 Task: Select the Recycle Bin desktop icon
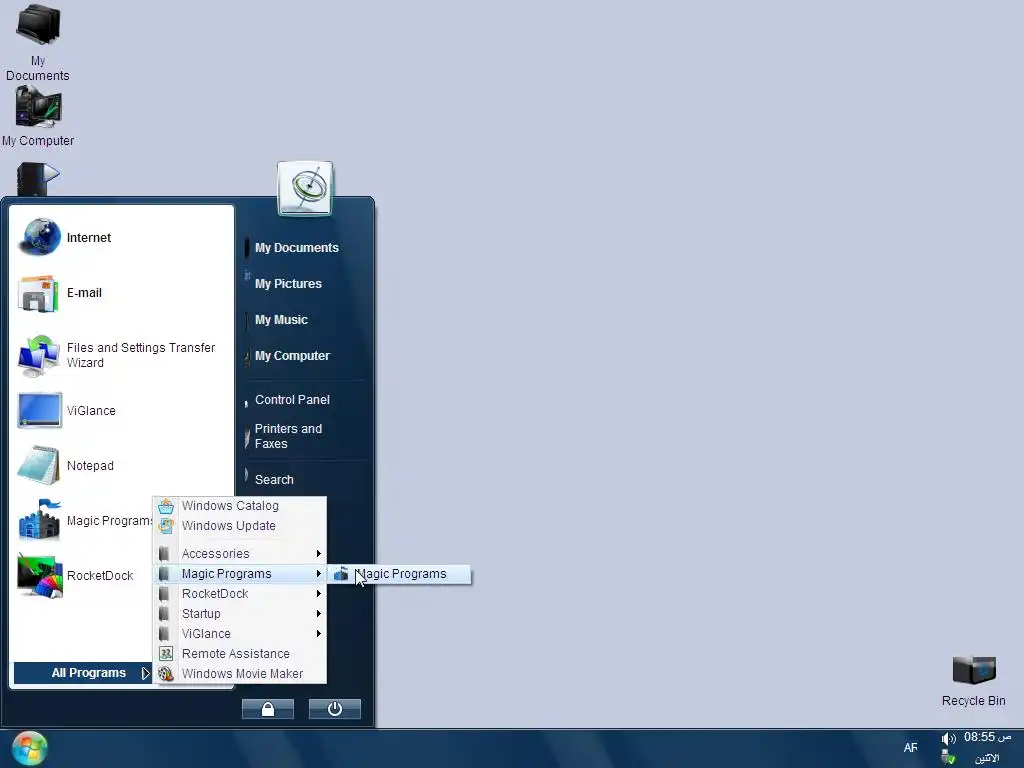[974, 681]
